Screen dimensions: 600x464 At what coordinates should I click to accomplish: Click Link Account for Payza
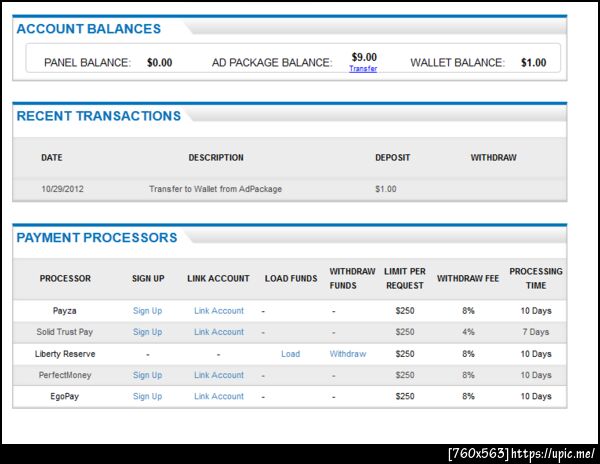click(x=219, y=311)
